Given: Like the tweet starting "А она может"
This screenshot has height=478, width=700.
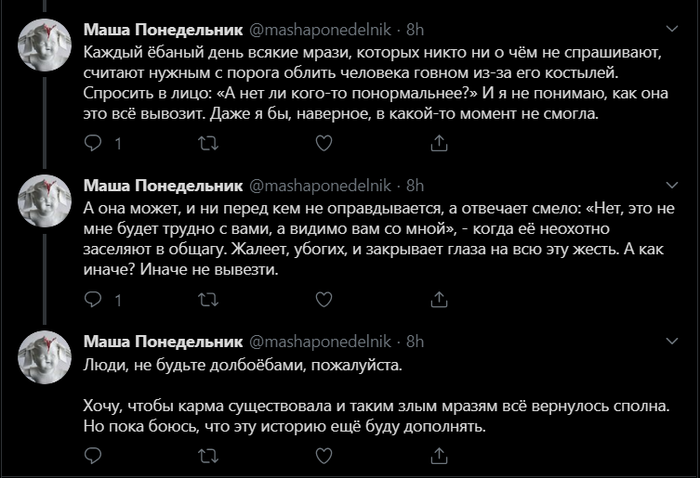Looking at the screenshot, I should pos(323,299).
